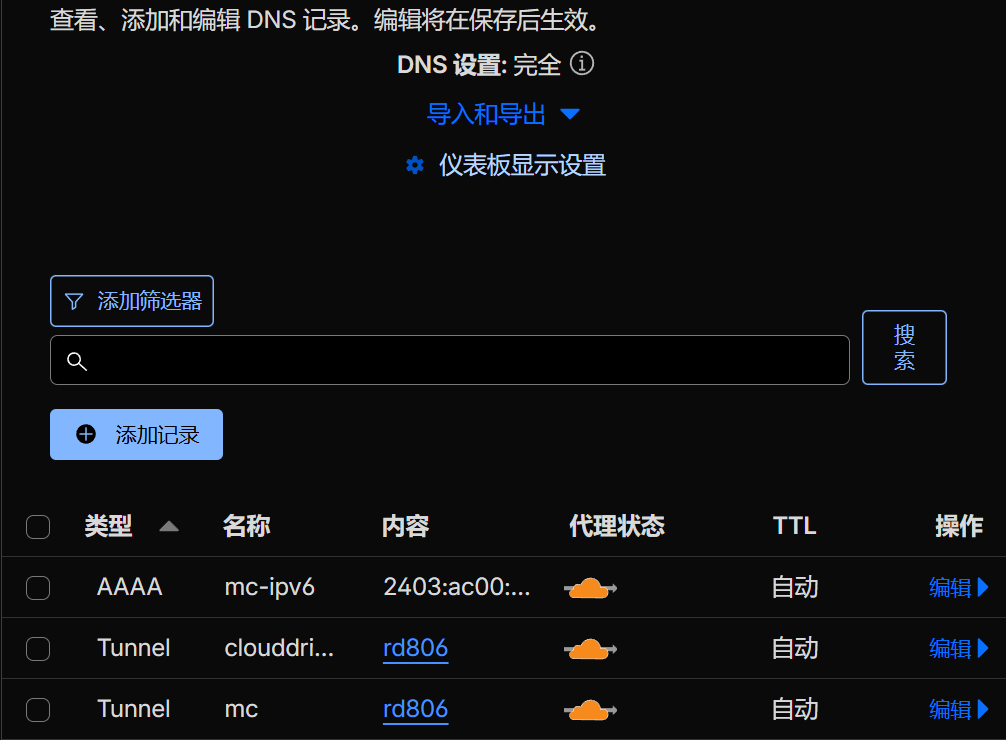Click the 代理状态 column header
The image size is (1006, 740).
pos(617,526)
